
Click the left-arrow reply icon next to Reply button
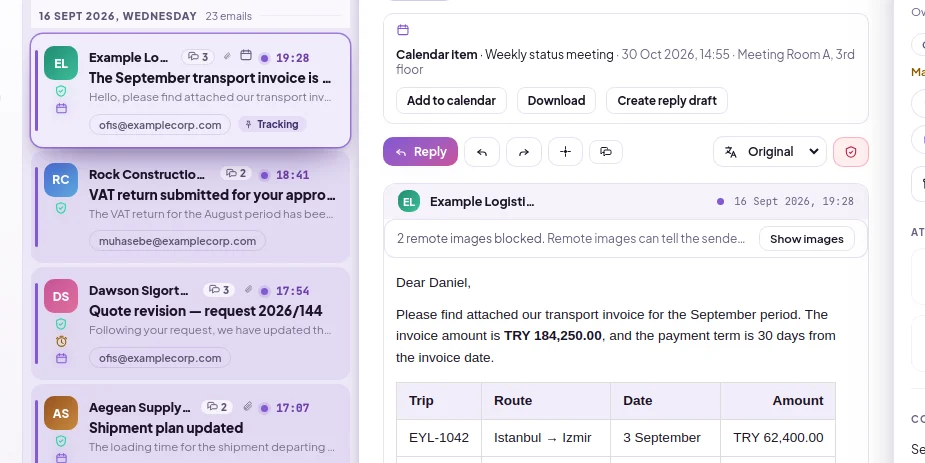pos(482,152)
